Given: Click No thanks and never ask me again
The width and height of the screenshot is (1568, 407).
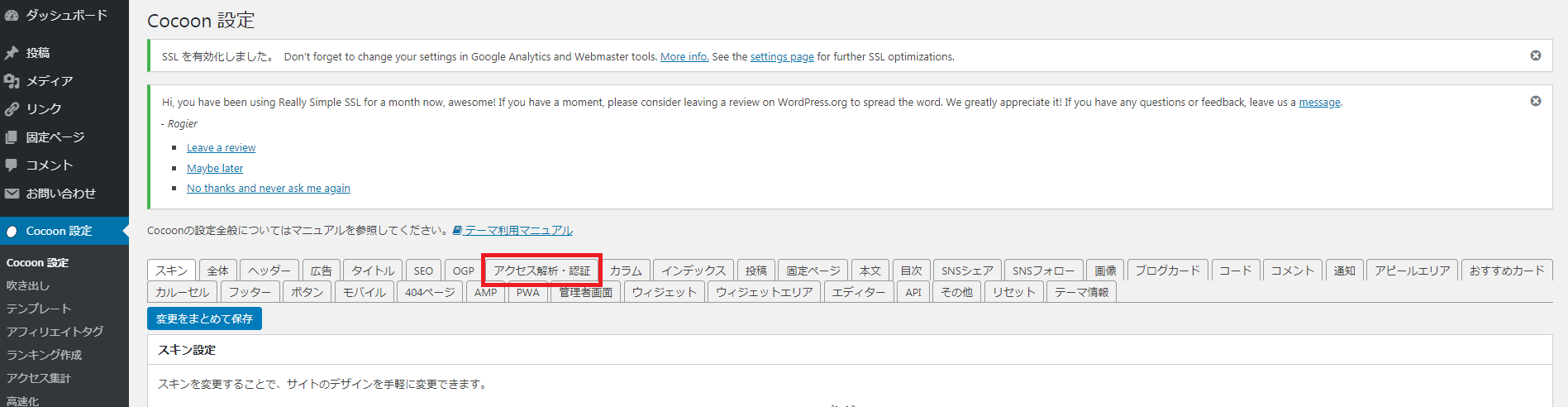Looking at the screenshot, I should click(x=269, y=189).
